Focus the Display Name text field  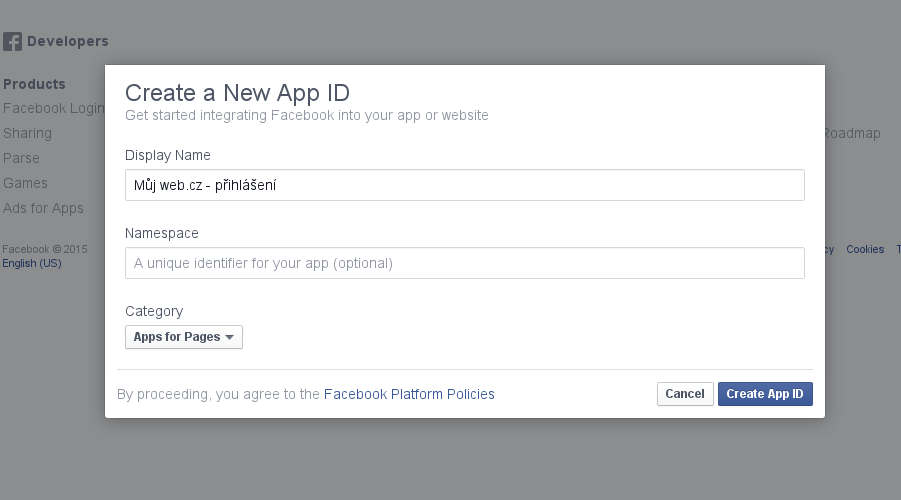click(x=465, y=185)
